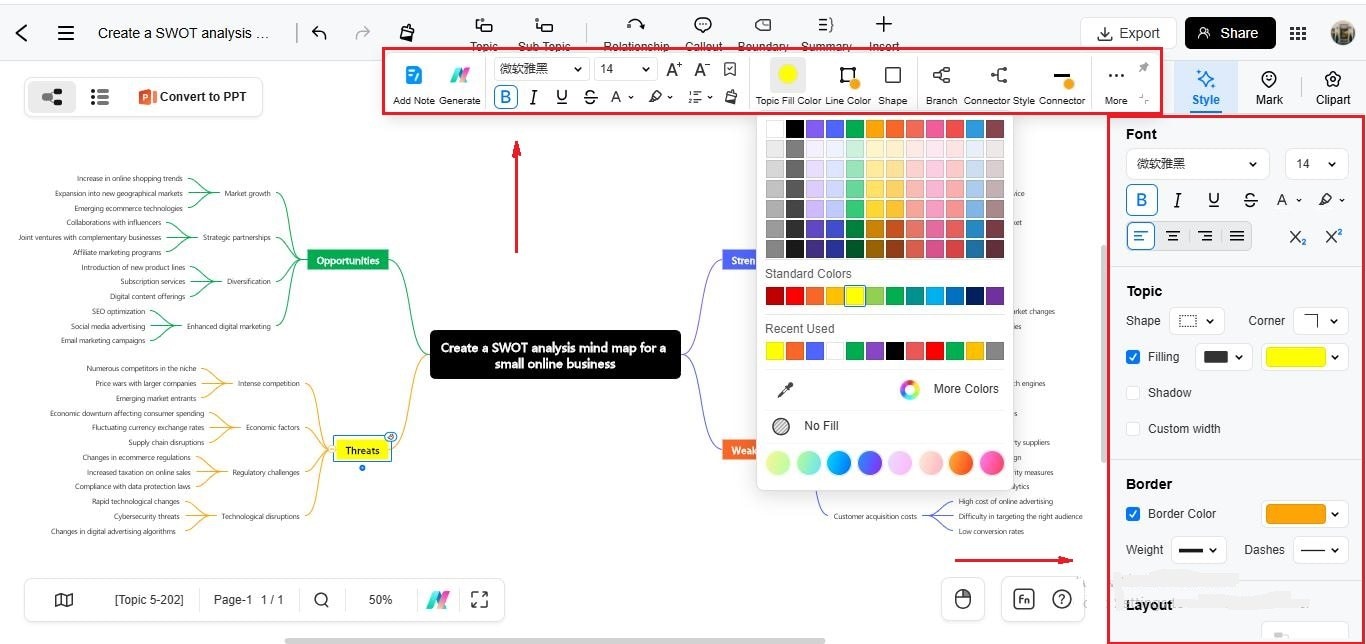Open the Dashes style dropdown under Border
This screenshot has height=644, width=1366.
(1320, 549)
